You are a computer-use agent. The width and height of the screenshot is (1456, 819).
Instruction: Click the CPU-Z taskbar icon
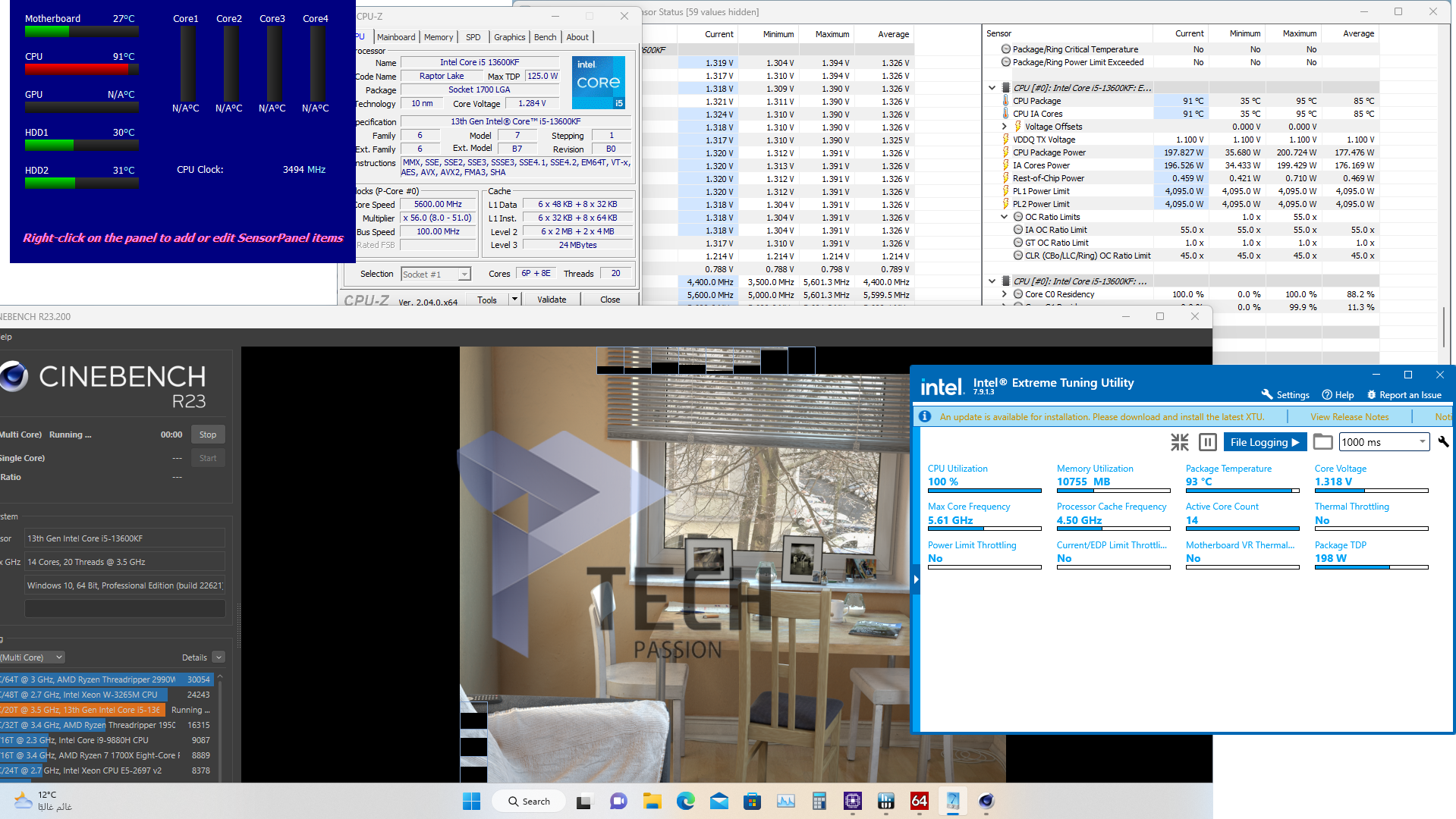coord(852,802)
